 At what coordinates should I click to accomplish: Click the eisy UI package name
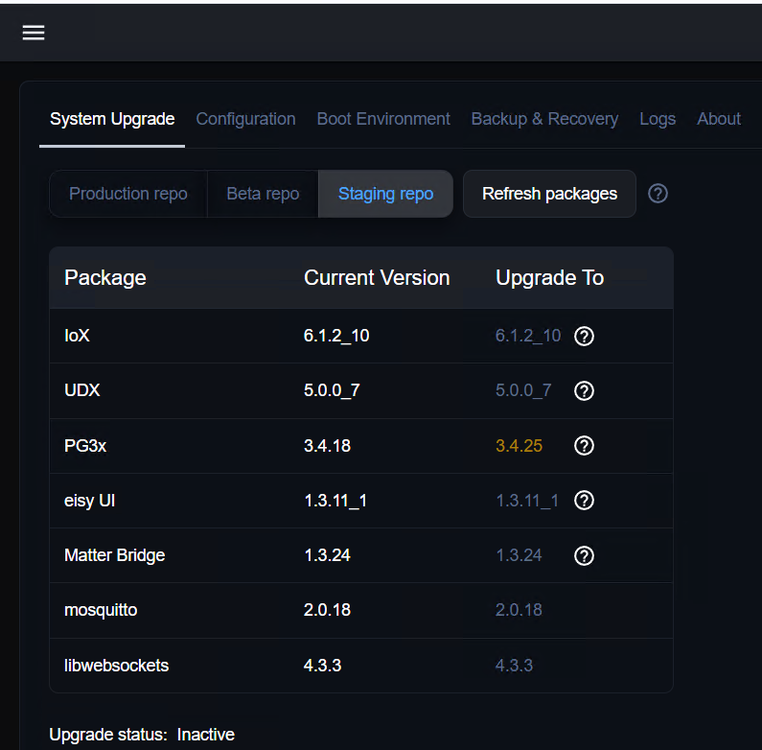(x=89, y=501)
